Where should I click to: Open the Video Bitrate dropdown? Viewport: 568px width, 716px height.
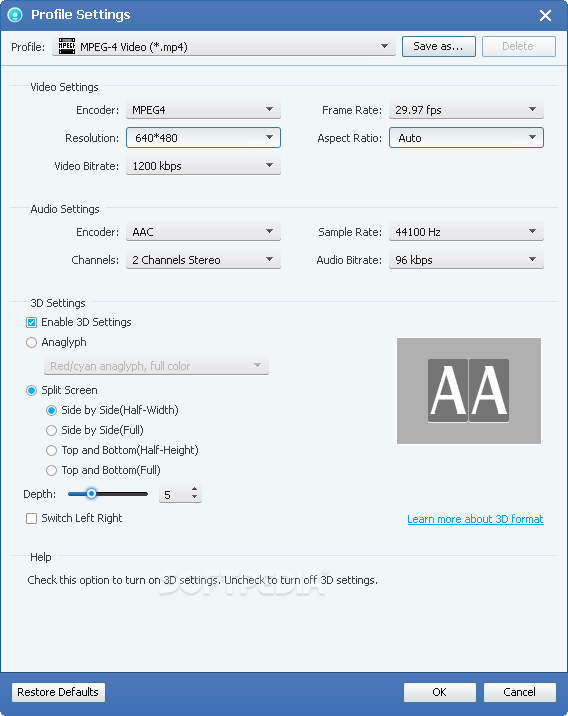point(203,165)
